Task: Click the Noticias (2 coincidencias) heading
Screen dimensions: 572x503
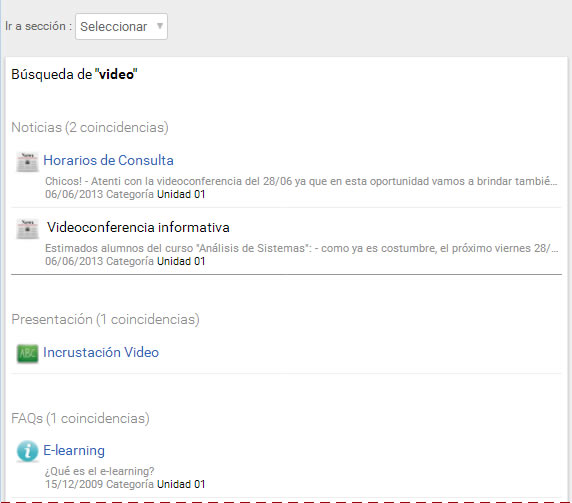Action: 90,128
